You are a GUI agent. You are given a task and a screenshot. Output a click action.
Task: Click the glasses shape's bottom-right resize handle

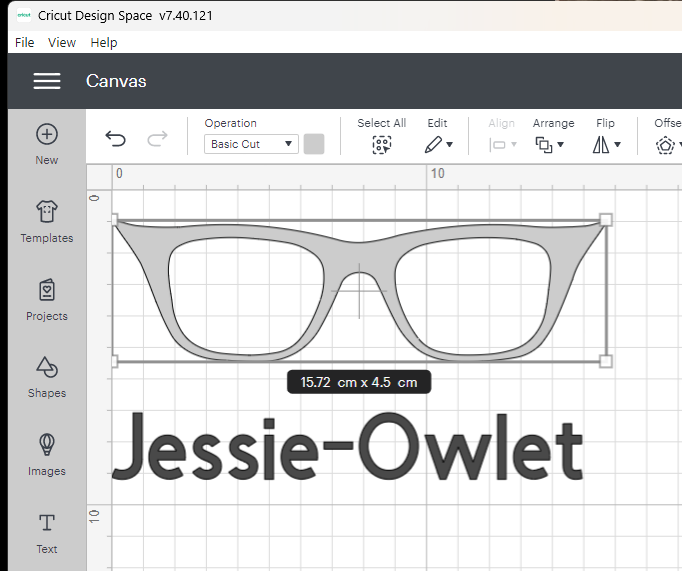[x=605, y=360]
